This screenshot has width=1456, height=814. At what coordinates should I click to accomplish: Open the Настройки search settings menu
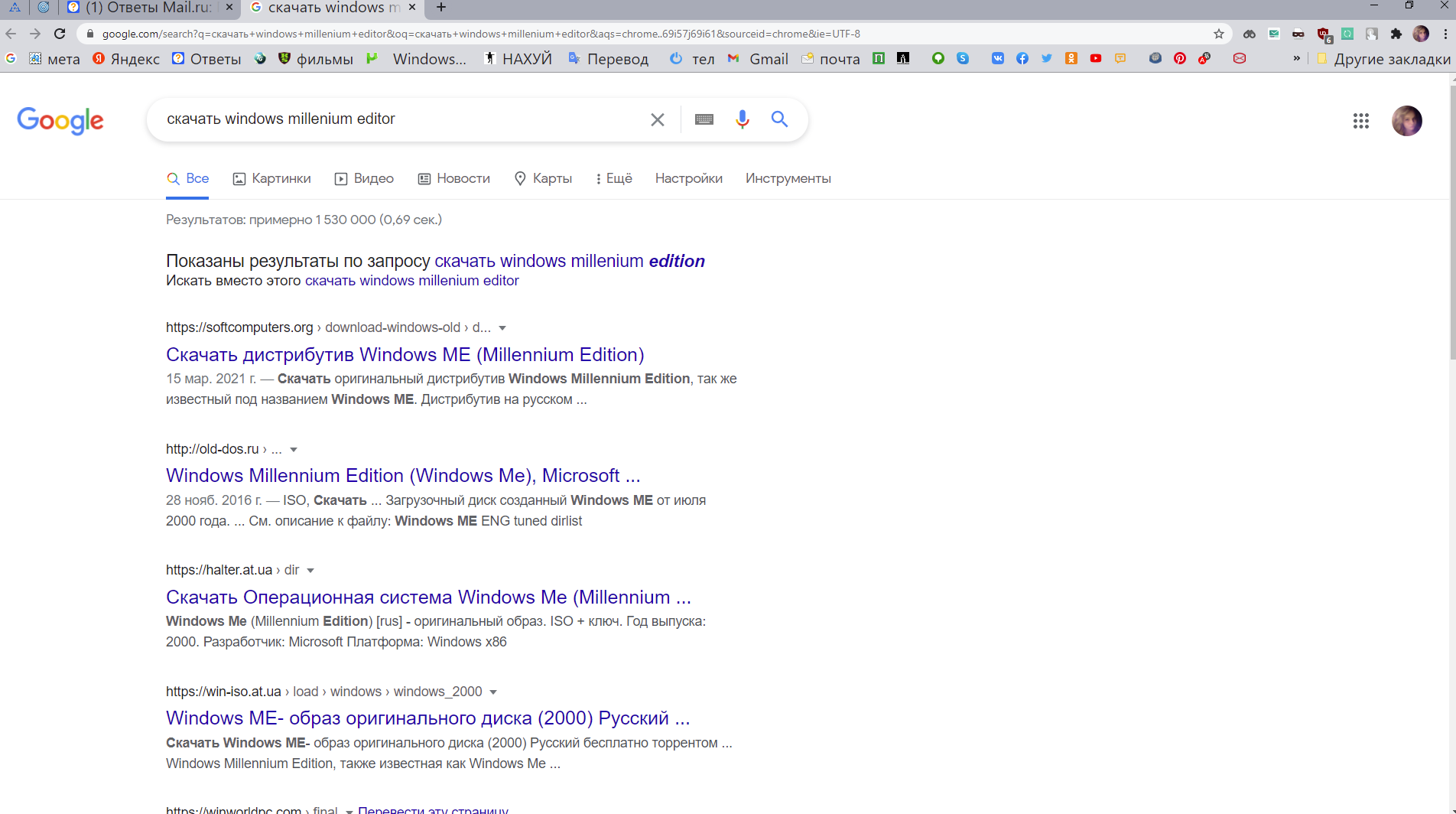coord(688,178)
